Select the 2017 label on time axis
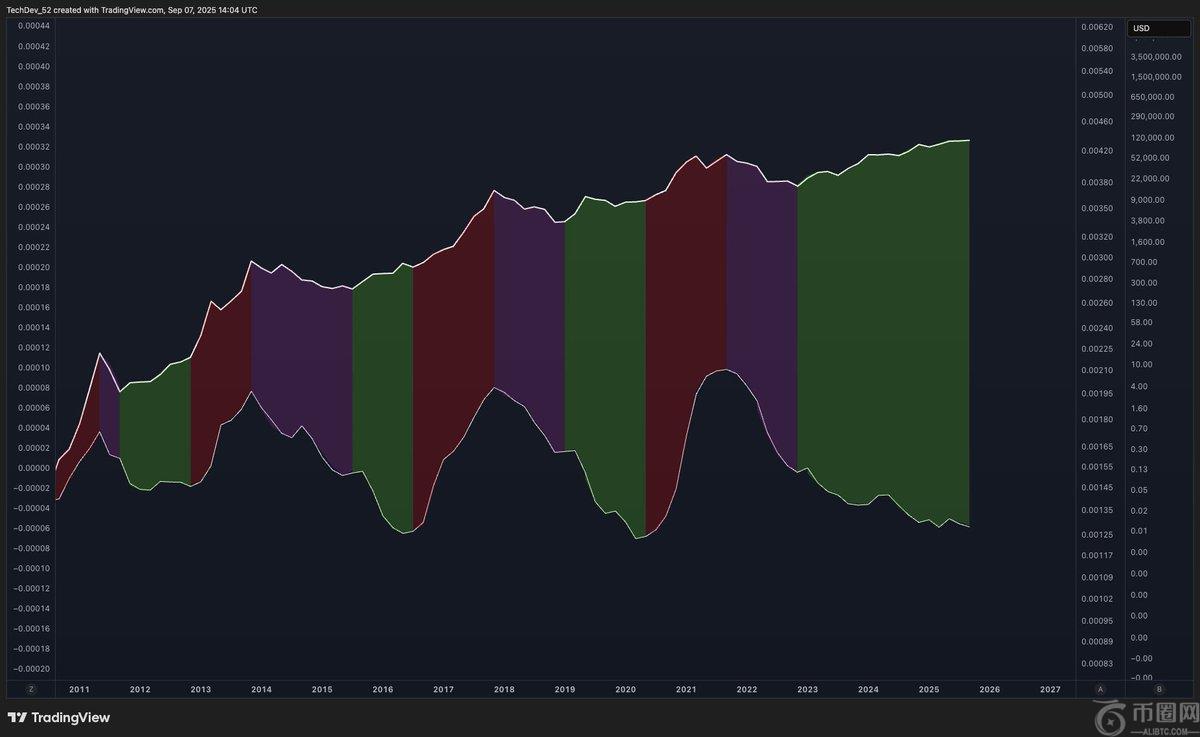The width and height of the screenshot is (1200, 737). (443, 689)
